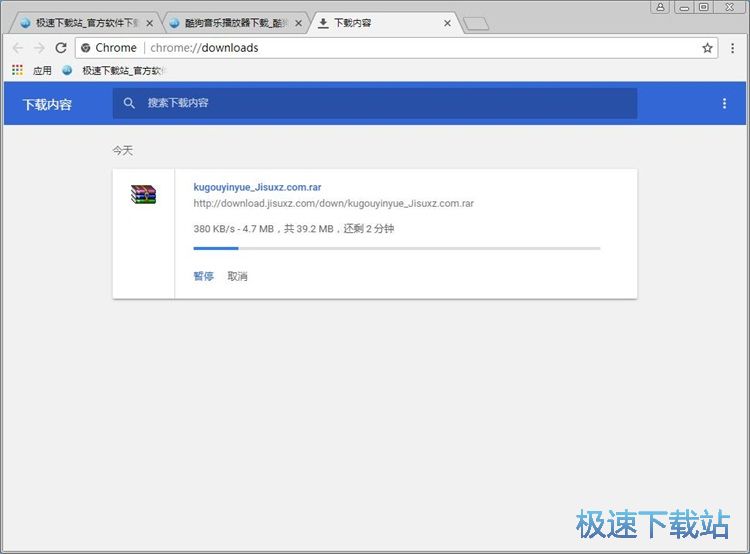The height and width of the screenshot is (554, 750).
Task: Bookmark this page with the star icon
Action: coord(707,48)
